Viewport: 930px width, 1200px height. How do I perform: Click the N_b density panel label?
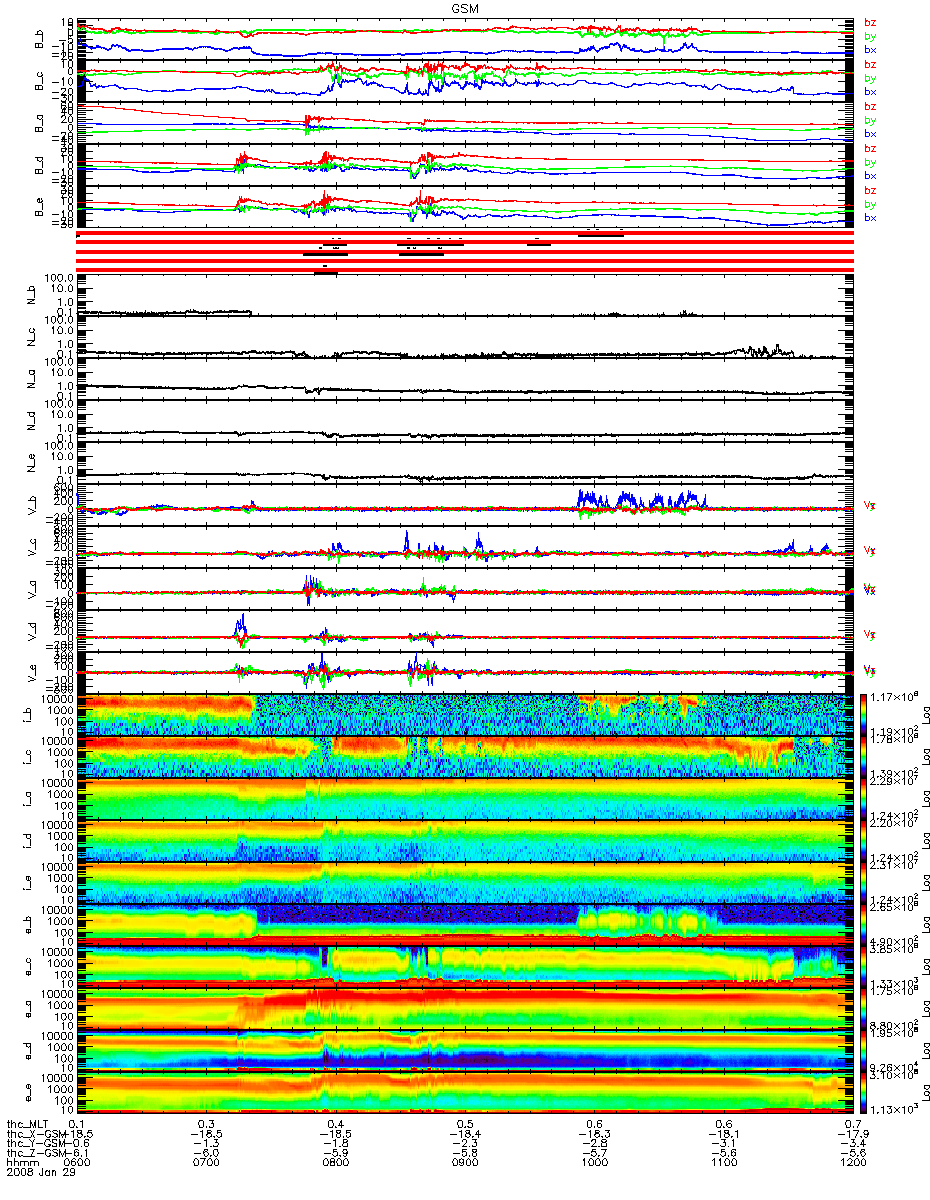tap(30, 295)
